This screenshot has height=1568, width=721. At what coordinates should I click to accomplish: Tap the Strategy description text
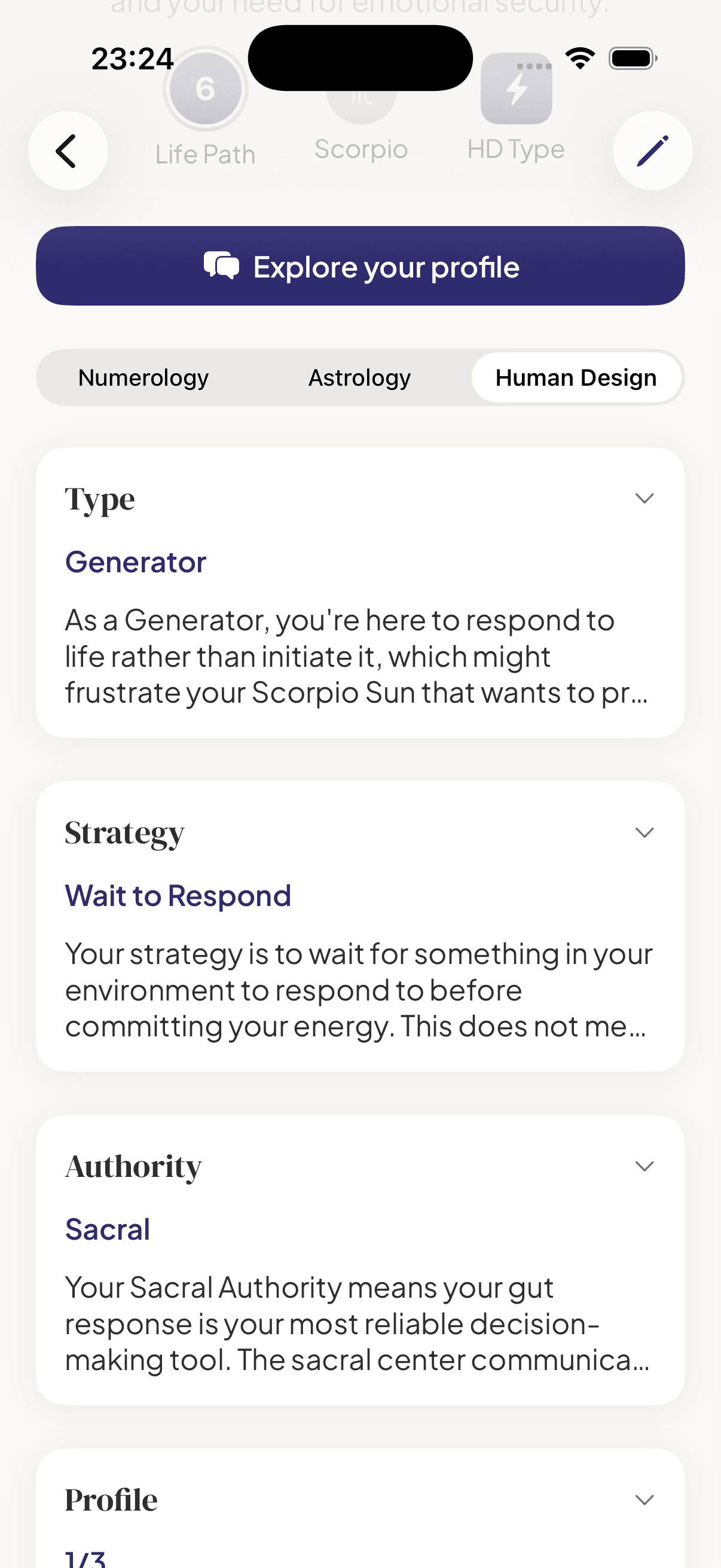click(x=358, y=990)
